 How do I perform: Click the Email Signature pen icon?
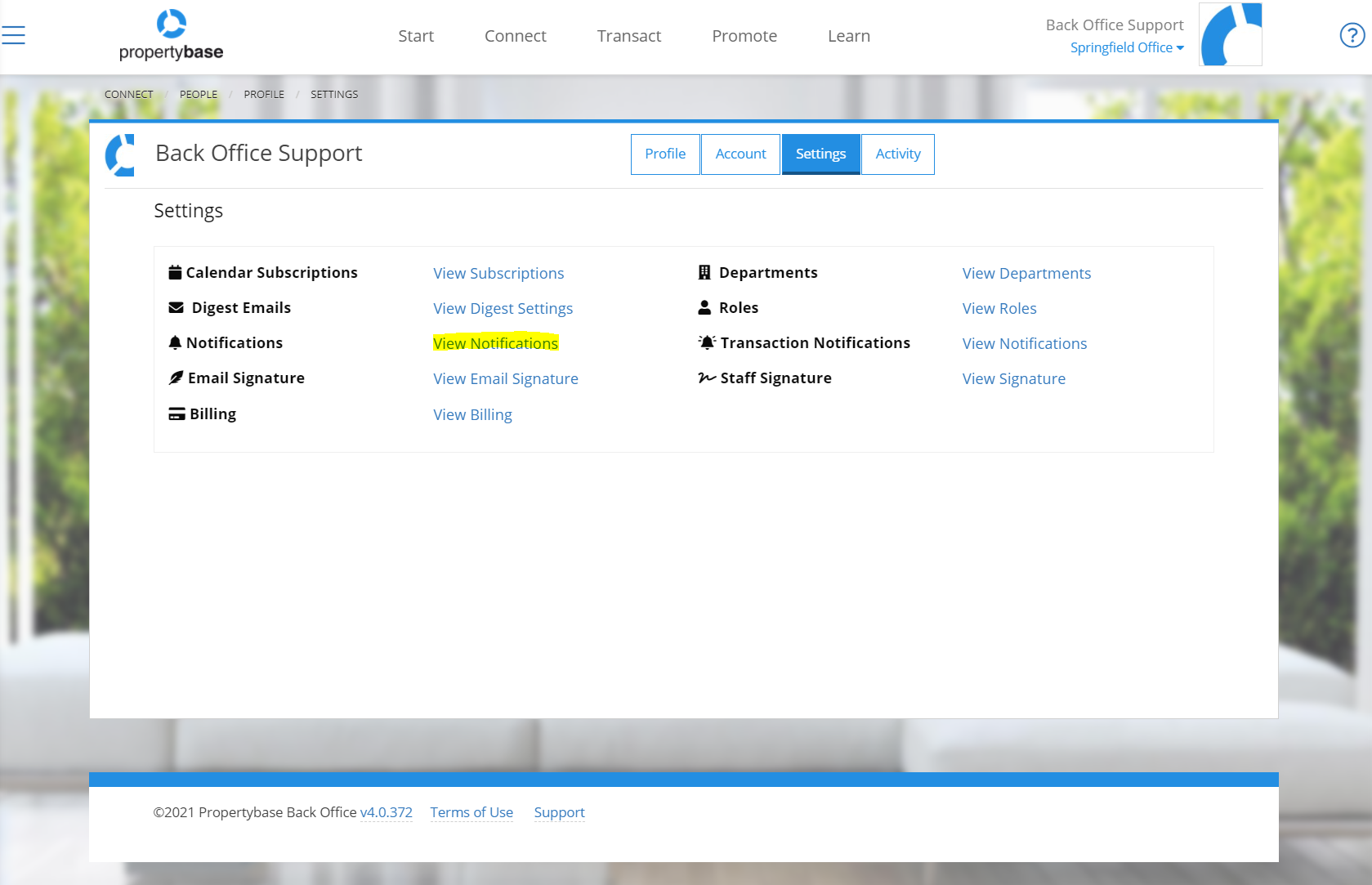[176, 377]
